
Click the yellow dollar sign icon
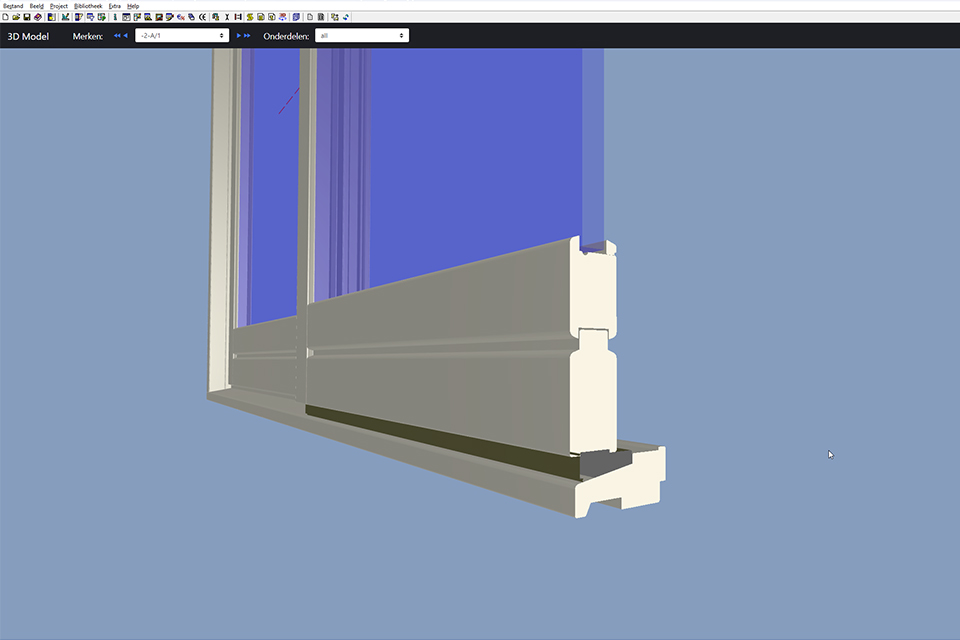click(249, 17)
